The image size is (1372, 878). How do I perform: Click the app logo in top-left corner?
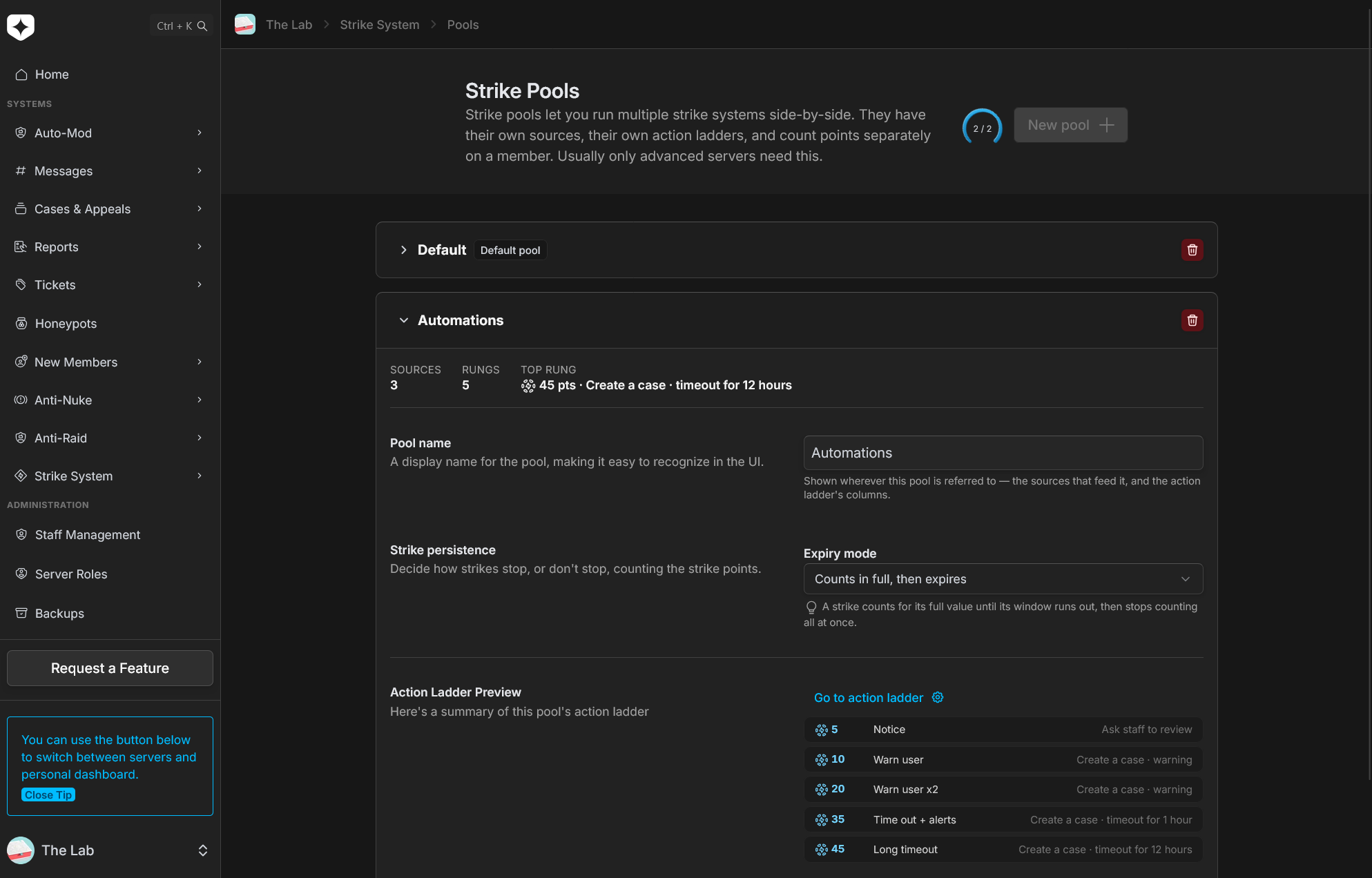pyautogui.click(x=21, y=26)
